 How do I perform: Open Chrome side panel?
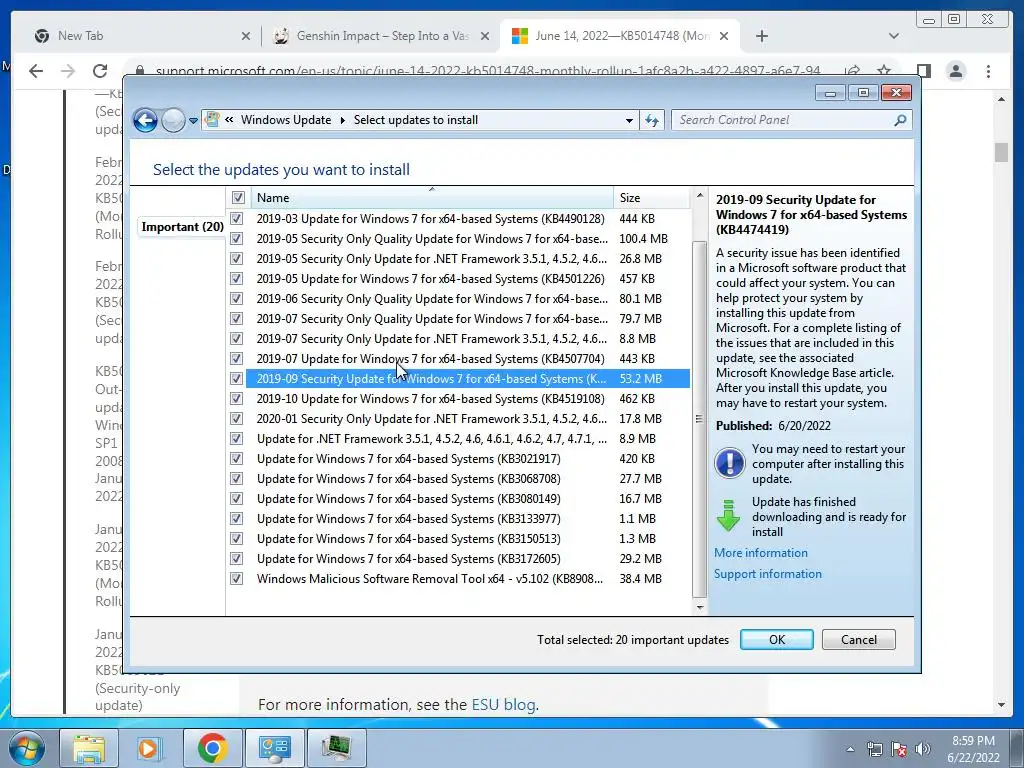[923, 71]
